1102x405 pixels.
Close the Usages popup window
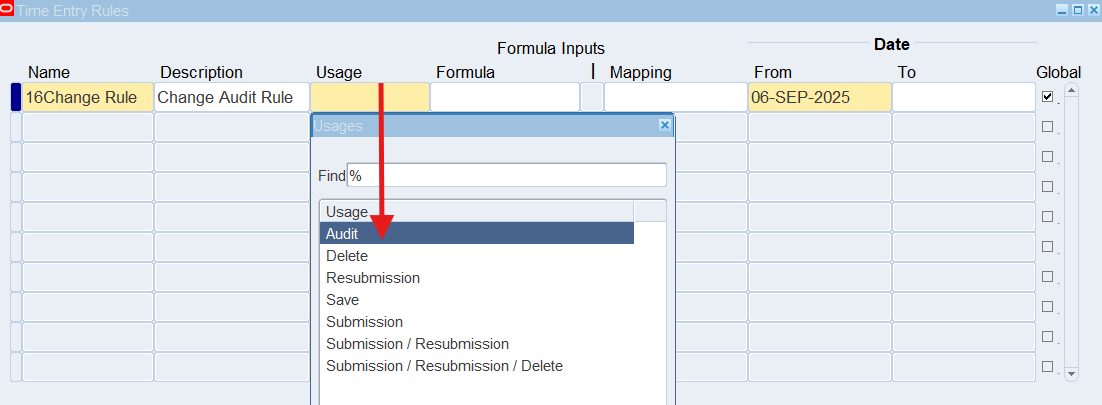[x=664, y=125]
